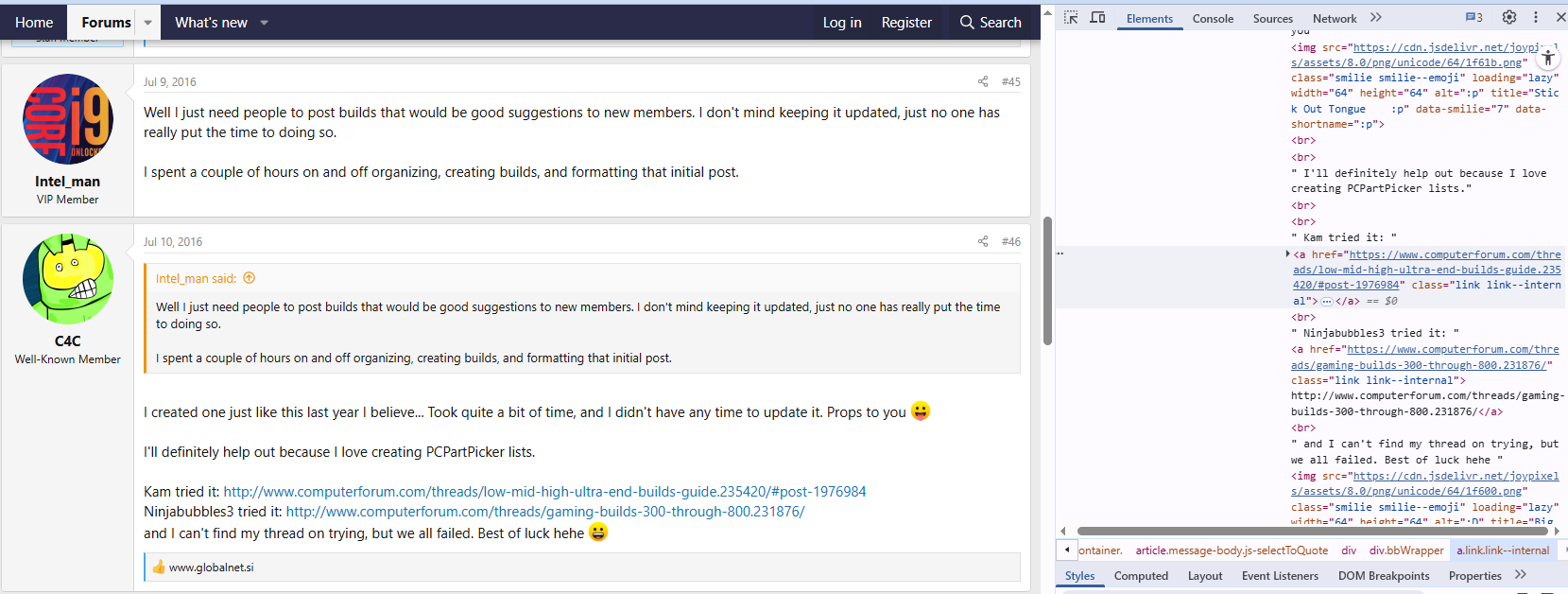
Task: Switch to the Elements tab
Action: click(1149, 19)
